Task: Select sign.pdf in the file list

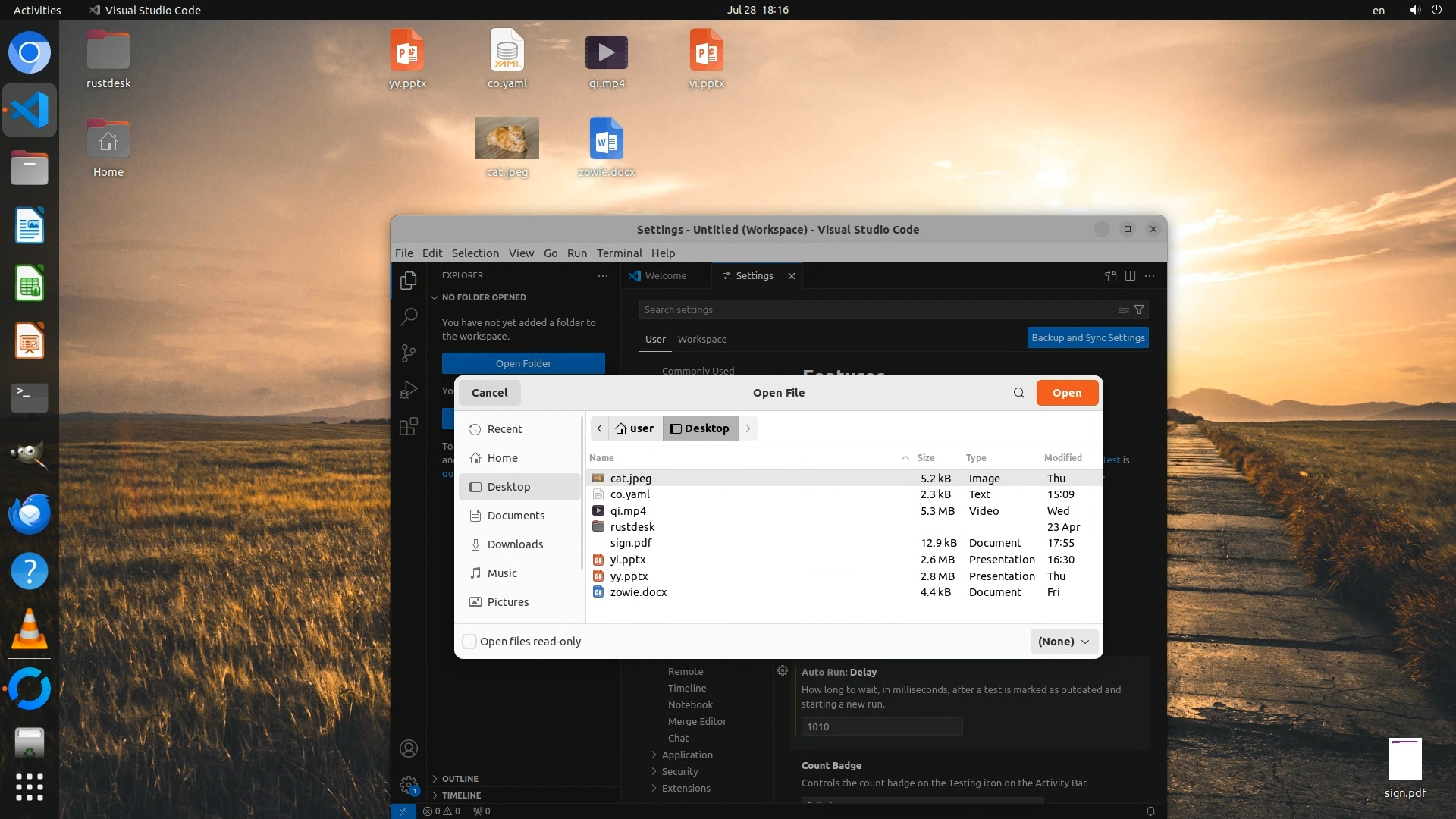Action: [631, 543]
